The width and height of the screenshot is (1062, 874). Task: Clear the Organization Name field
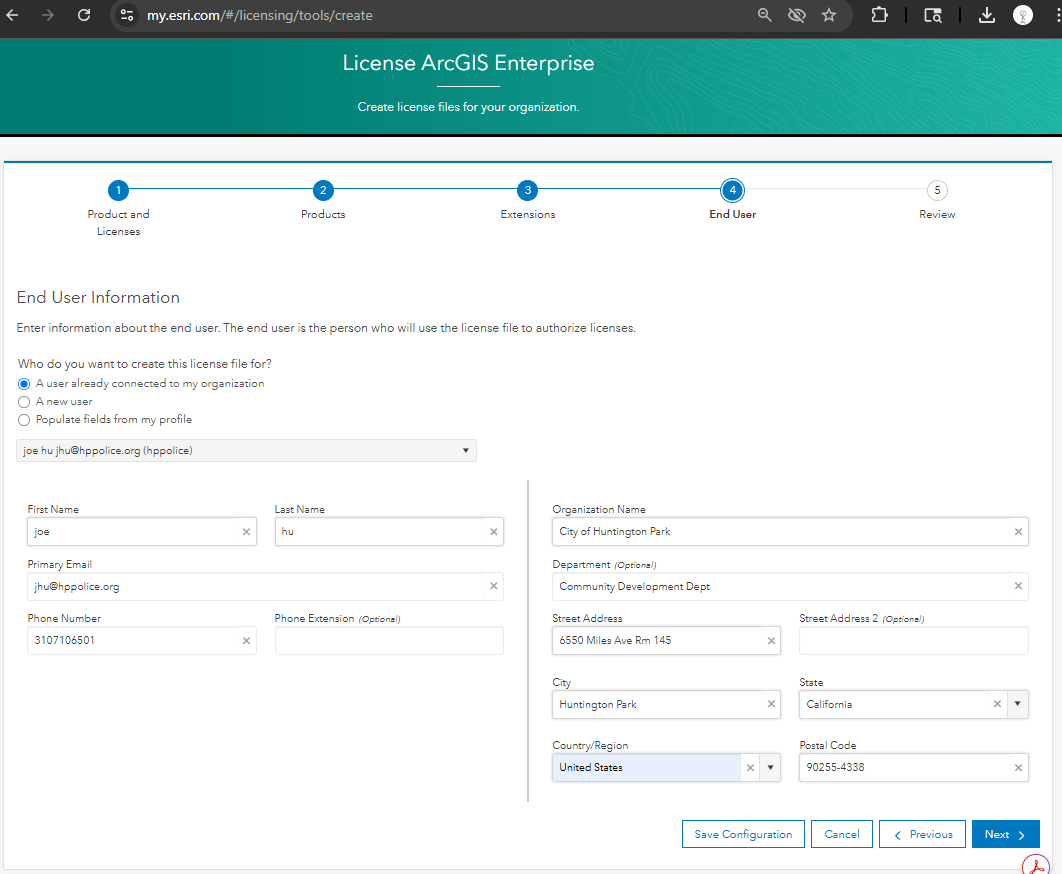[1018, 532]
